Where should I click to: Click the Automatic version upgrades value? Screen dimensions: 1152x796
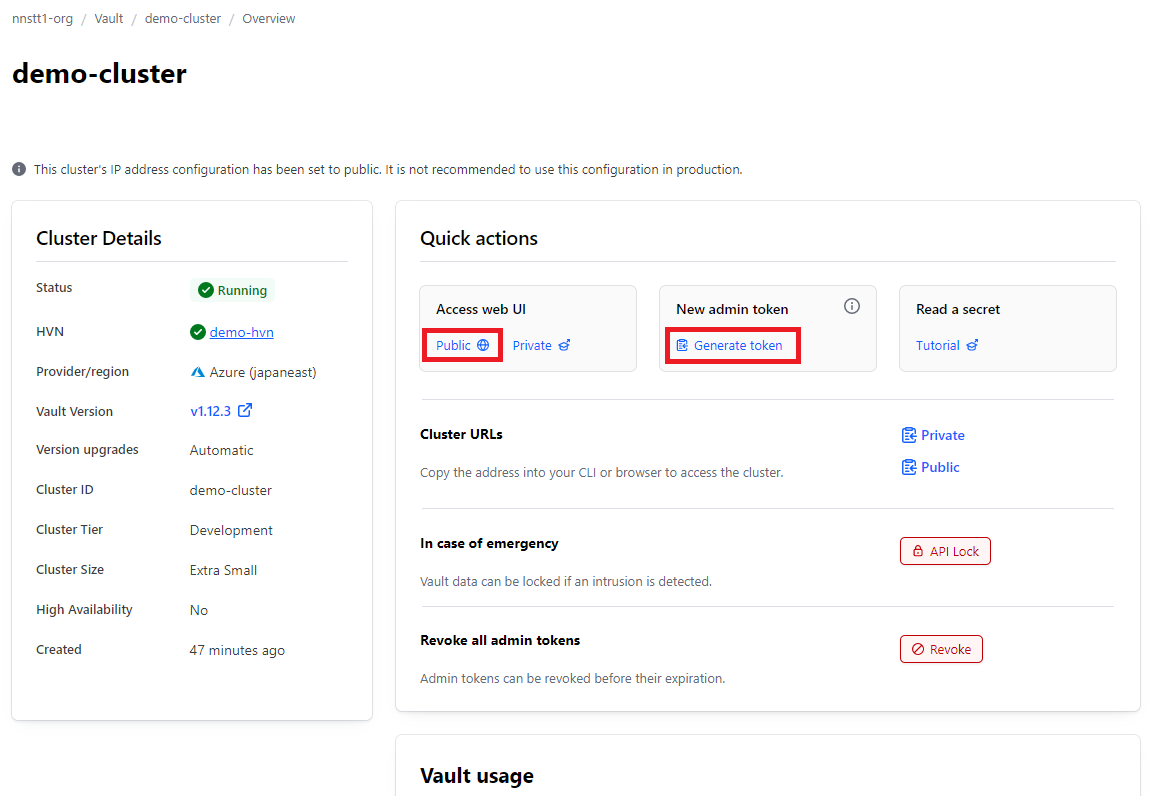click(x=221, y=451)
